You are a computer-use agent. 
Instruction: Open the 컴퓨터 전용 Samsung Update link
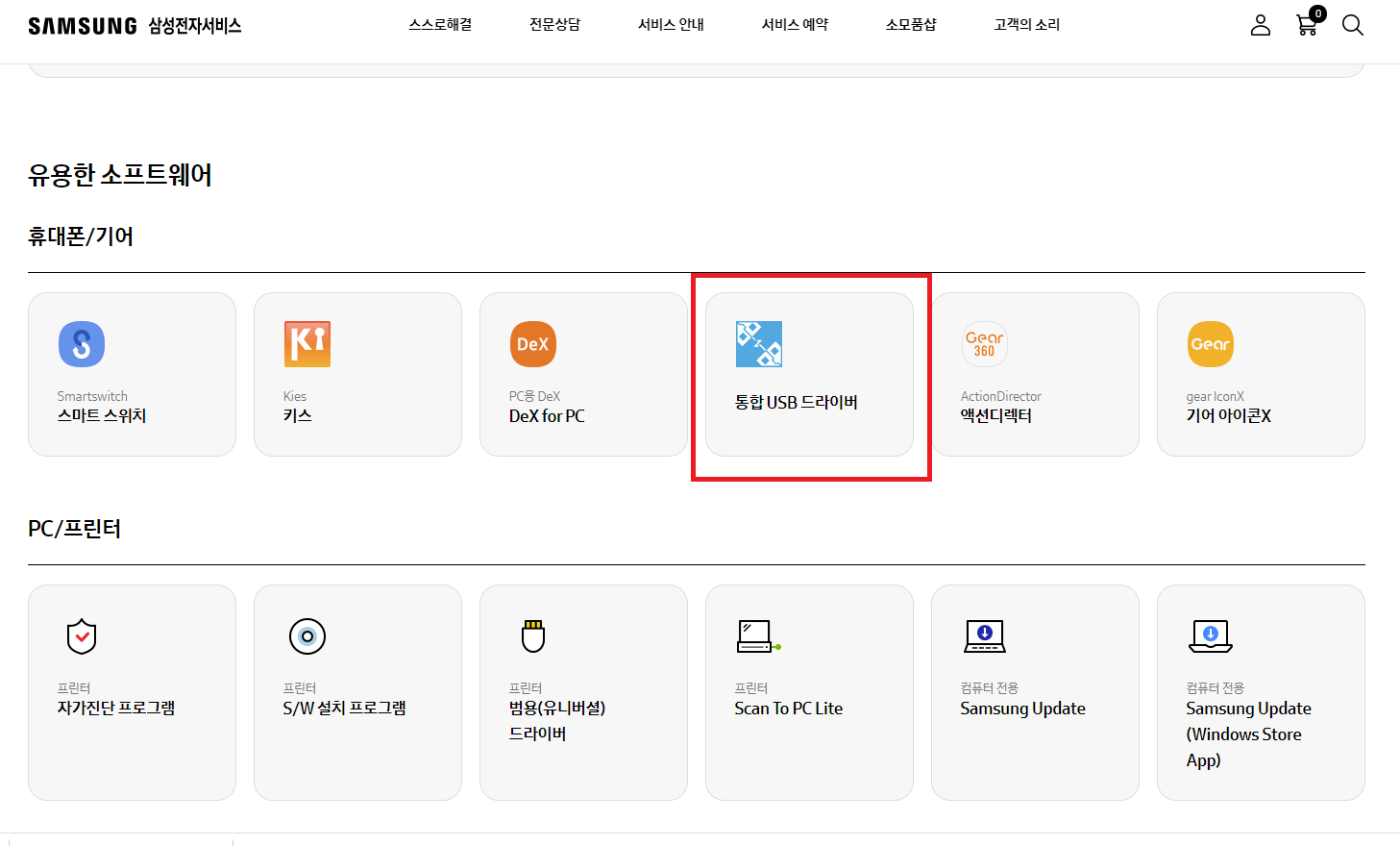click(1023, 709)
